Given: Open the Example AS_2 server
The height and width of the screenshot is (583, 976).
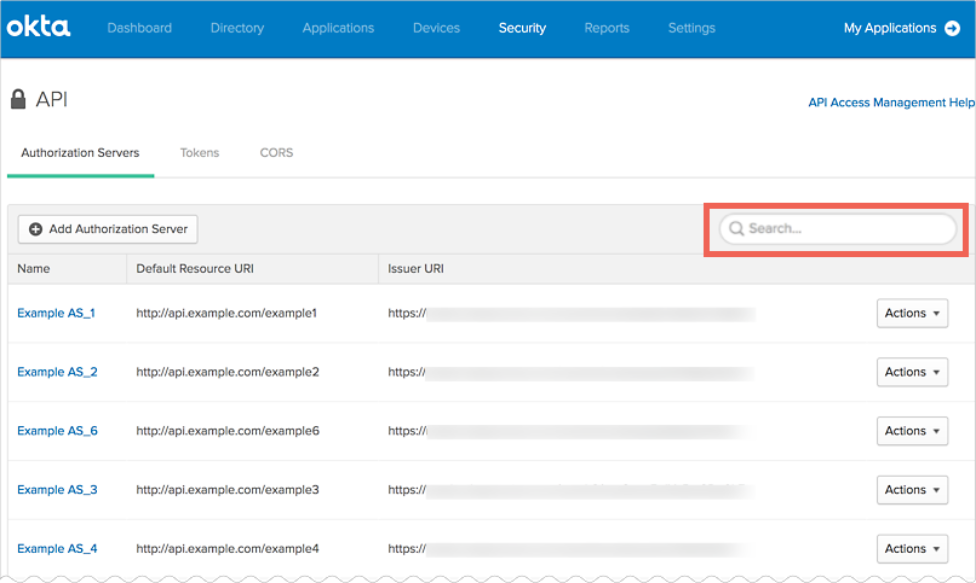Looking at the screenshot, I should click(x=57, y=372).
